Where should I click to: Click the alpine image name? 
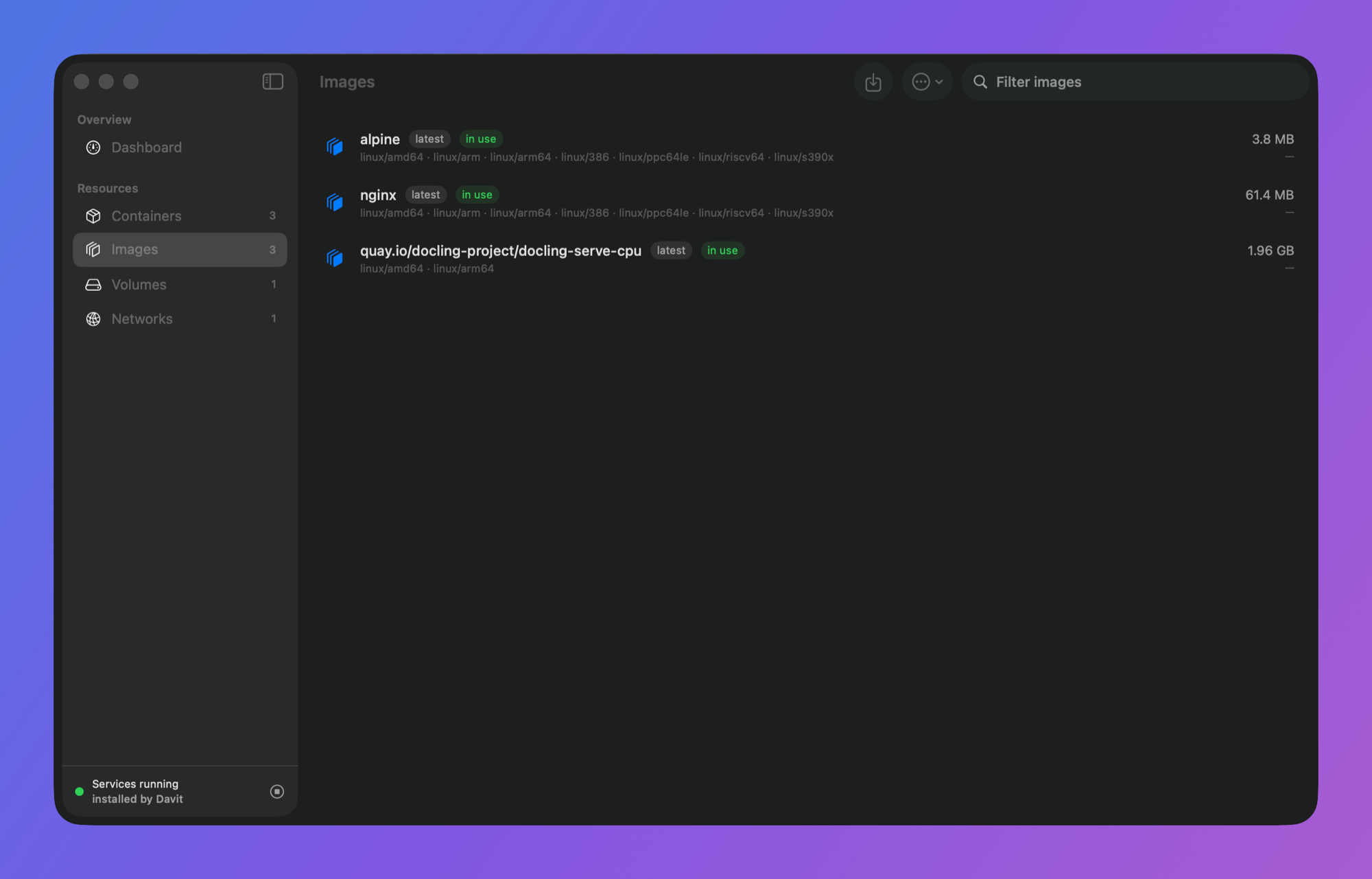point(380,139)
